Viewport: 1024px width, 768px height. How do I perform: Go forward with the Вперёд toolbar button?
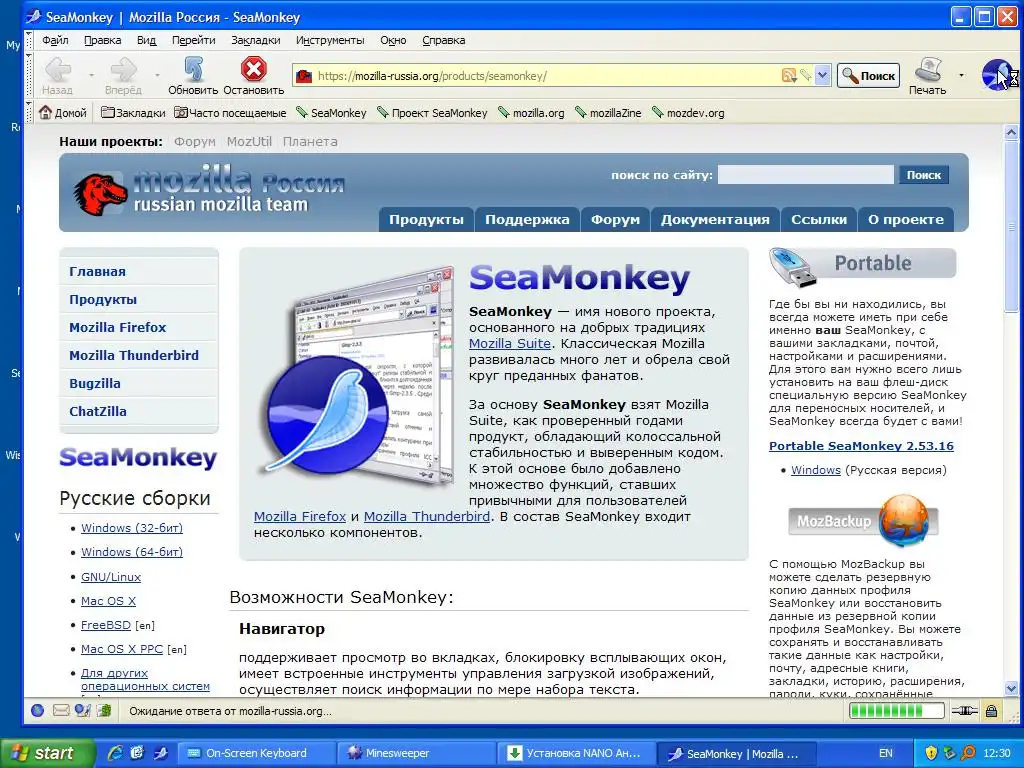coord(123,76)
